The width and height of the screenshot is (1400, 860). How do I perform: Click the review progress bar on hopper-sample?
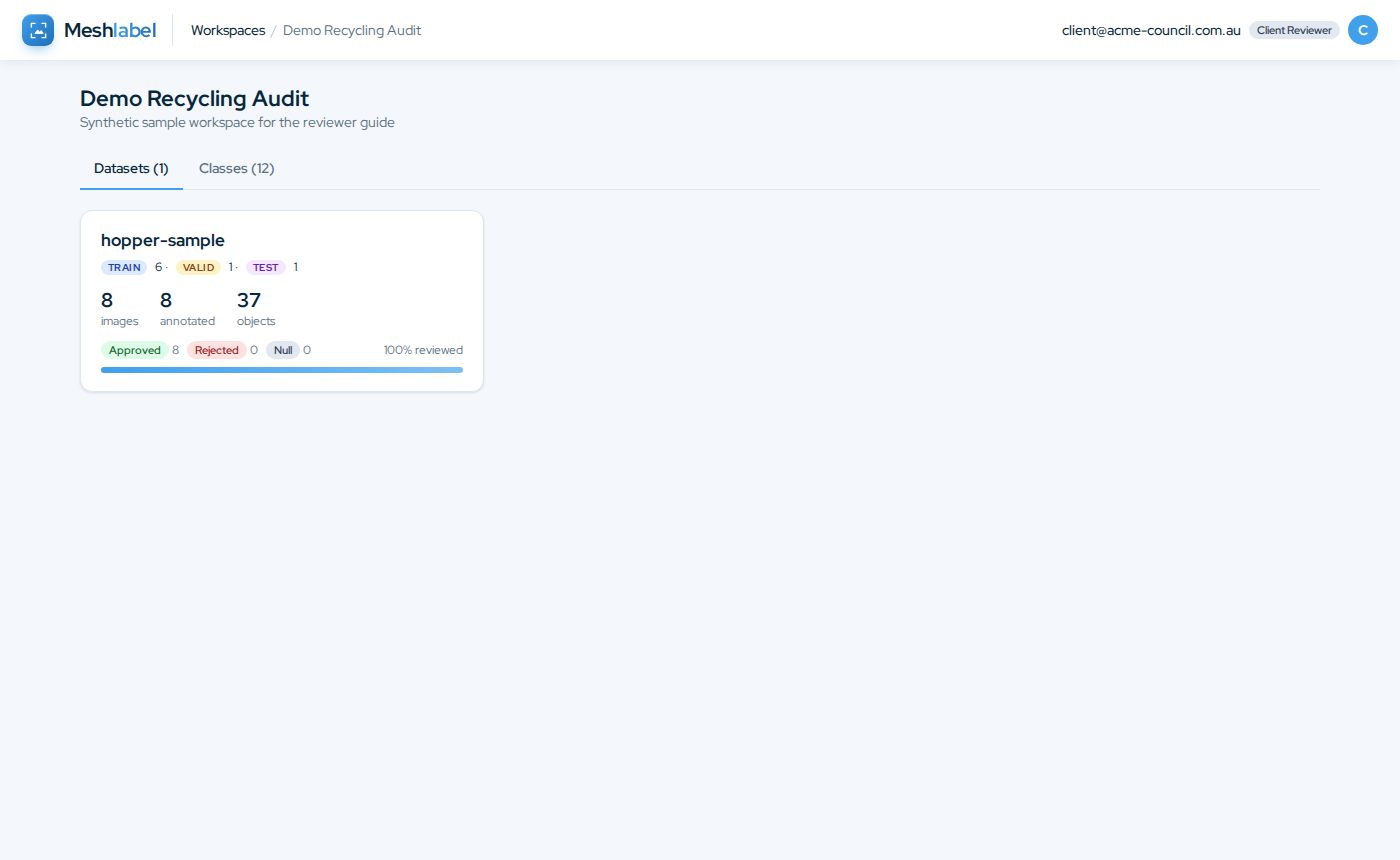click(x=282, y=370)
